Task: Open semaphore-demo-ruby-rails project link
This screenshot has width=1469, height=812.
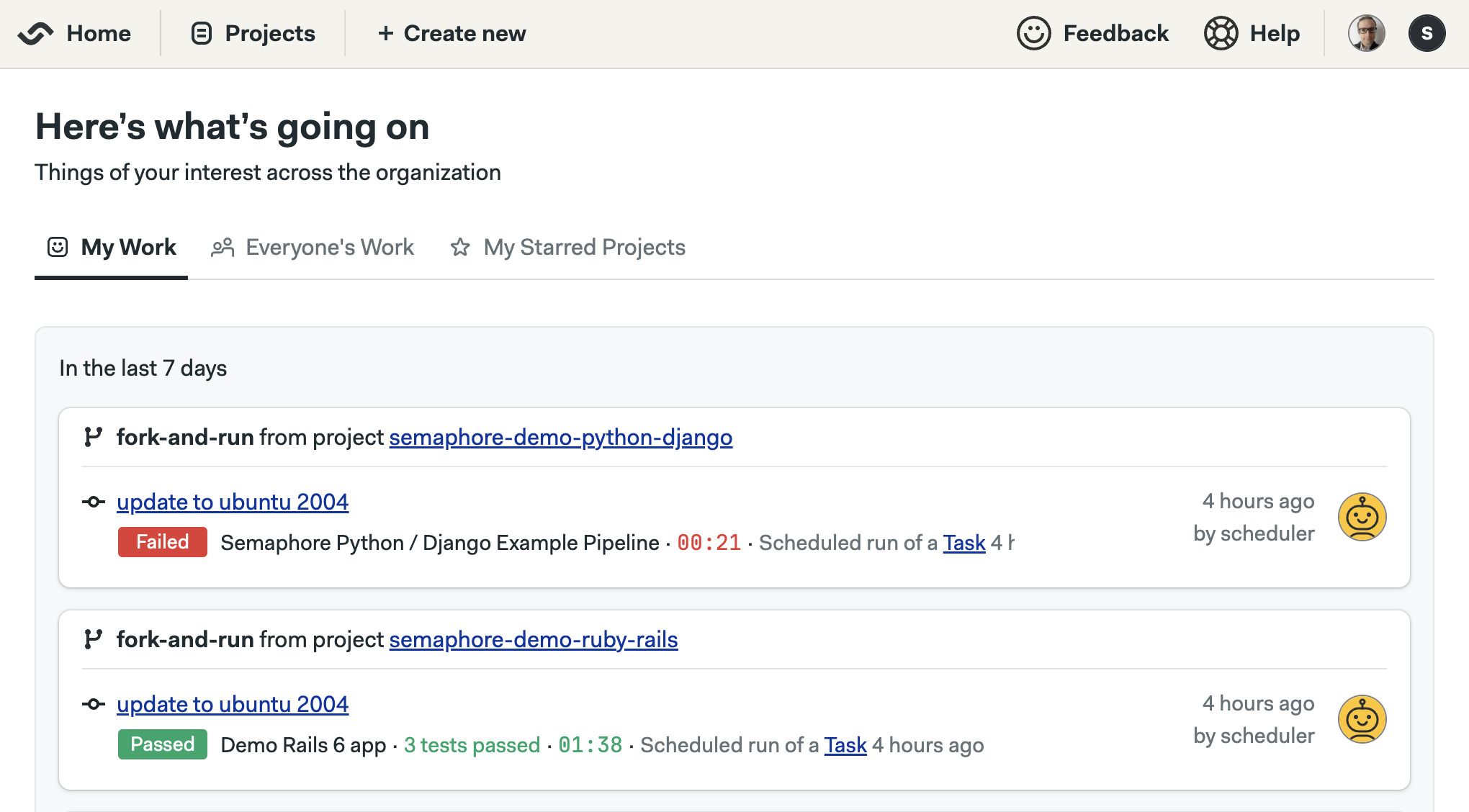Action: click(534, 640)
